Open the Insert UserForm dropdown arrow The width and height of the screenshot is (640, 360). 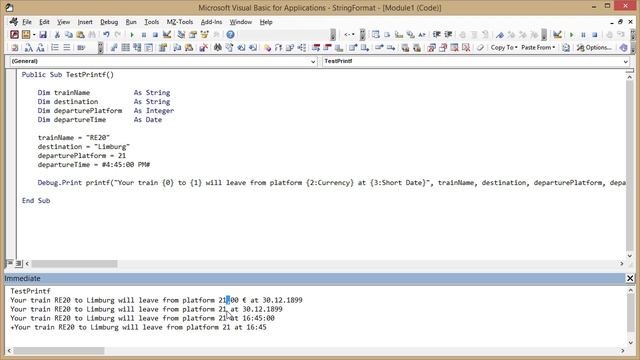pyautogui.click(x=34, y=35)
